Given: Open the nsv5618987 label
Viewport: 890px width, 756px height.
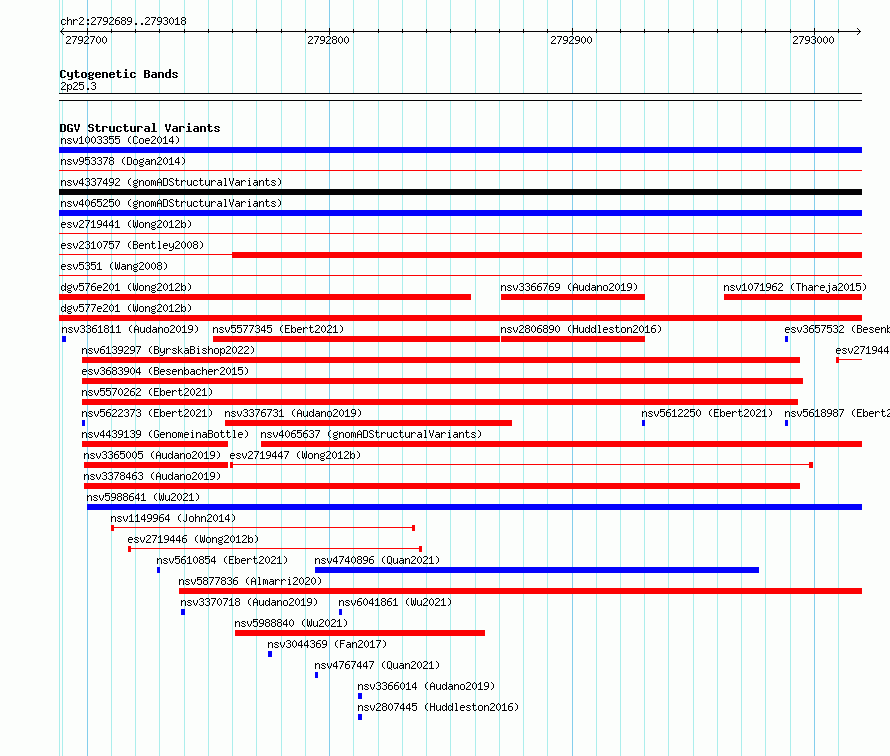Looking at the screenshot, I should pyautogui.click(x=837, y=413).
